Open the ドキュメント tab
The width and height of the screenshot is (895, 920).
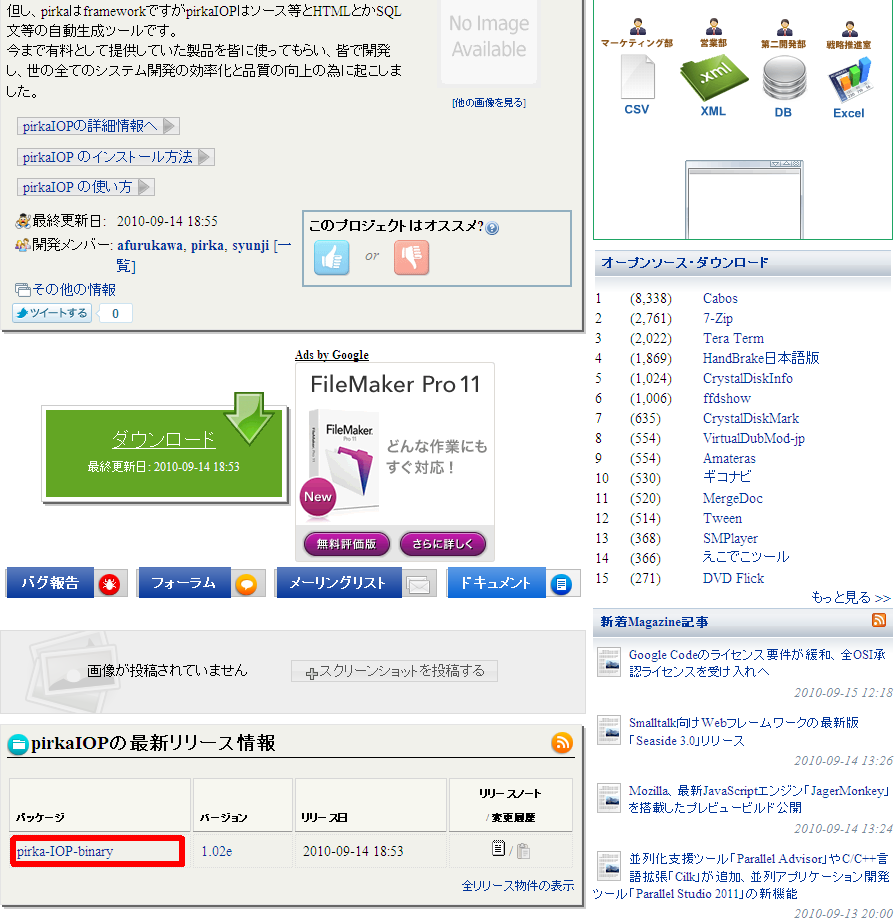pyautogui.click(x=510, y=583)
